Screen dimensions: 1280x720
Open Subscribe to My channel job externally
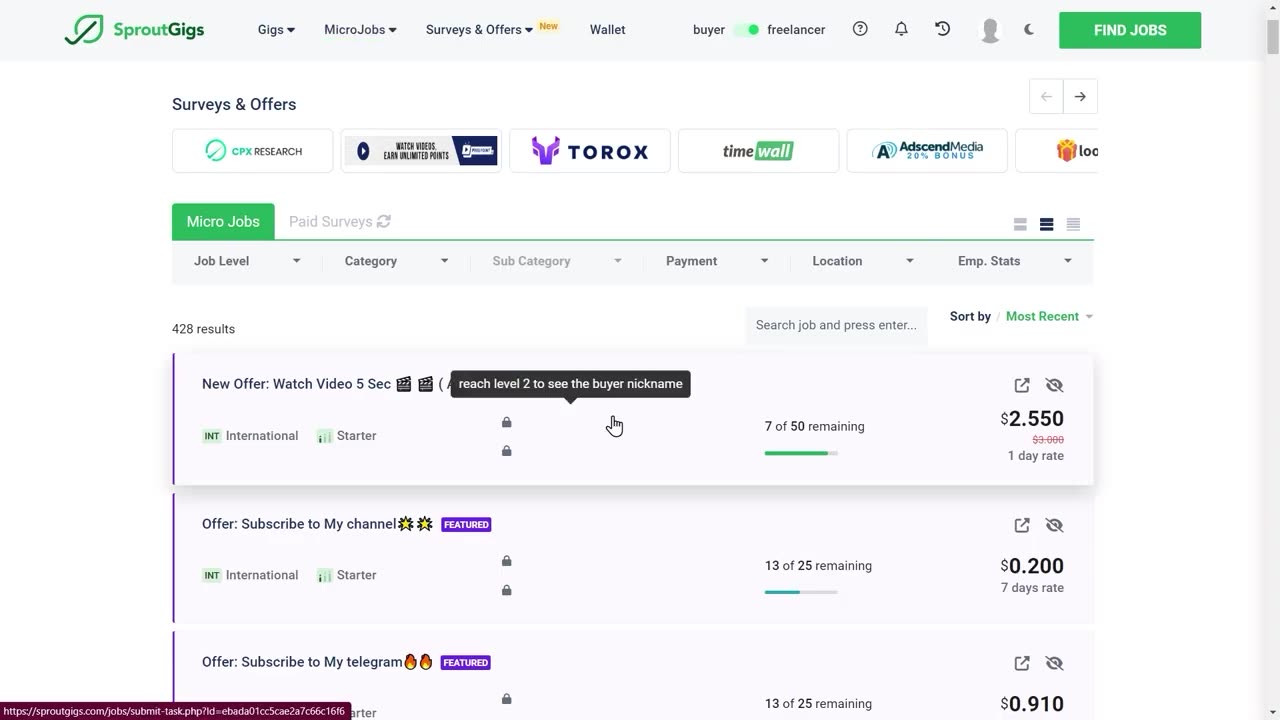tap(1022, 525)
